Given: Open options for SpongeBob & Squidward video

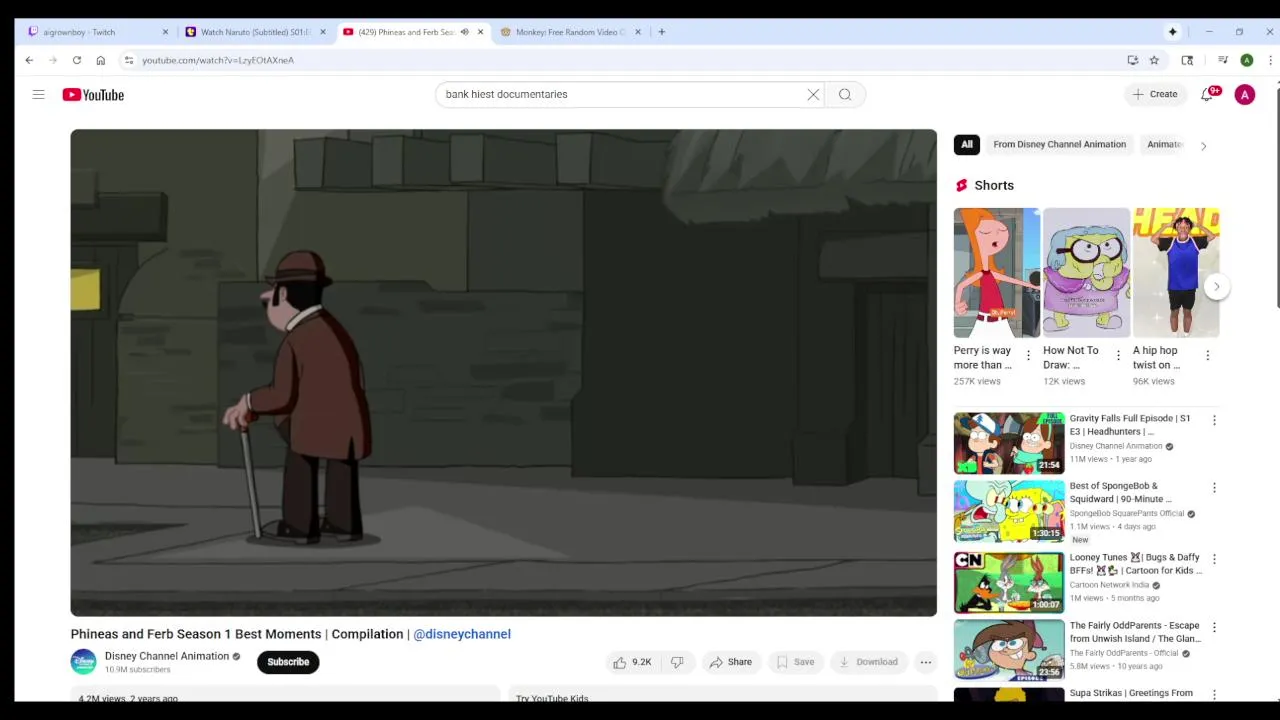Looking at the screenshot, I should point(1214,488).
